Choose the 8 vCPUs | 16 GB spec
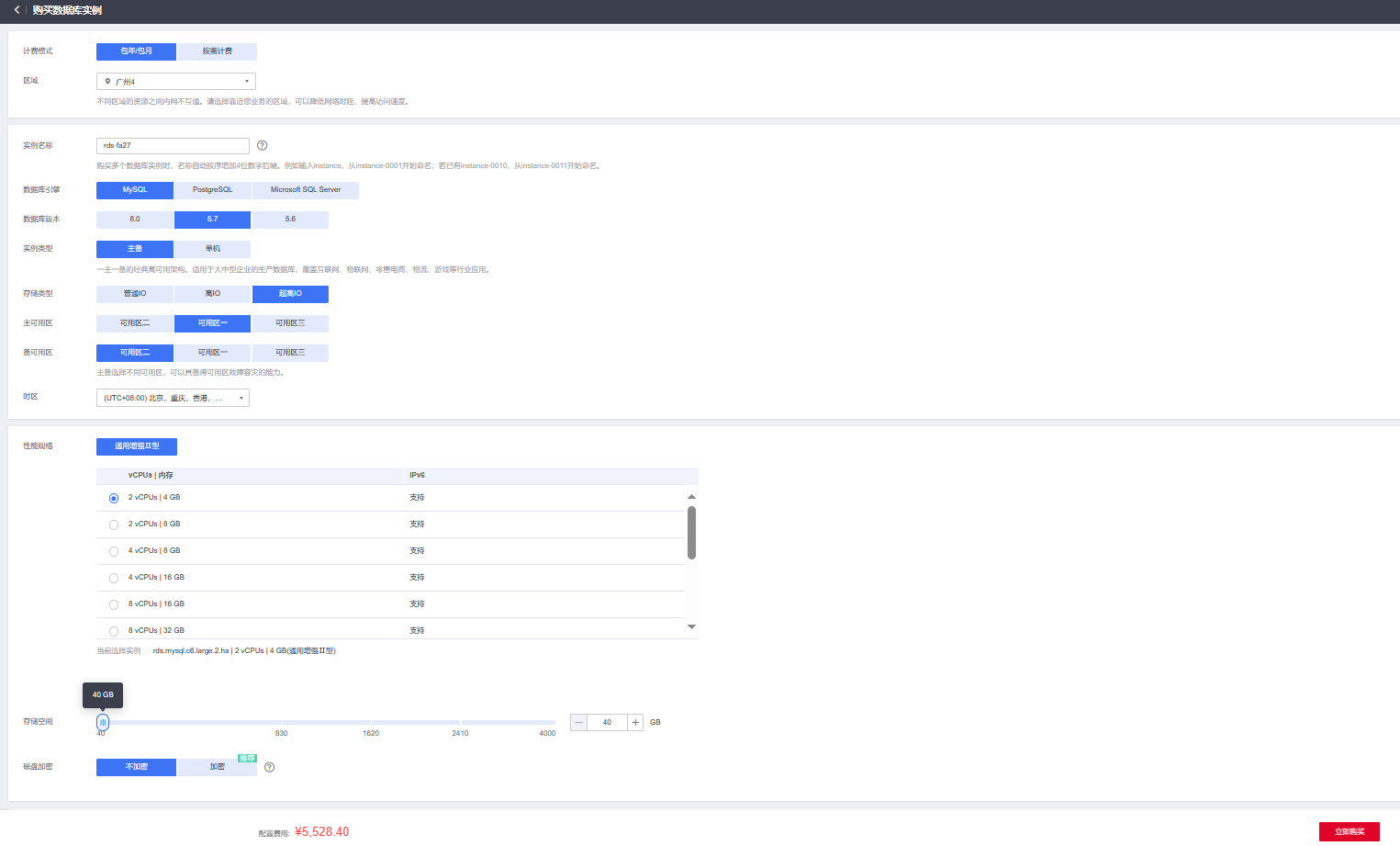1400x846 pixels. [x=114, y=604]
